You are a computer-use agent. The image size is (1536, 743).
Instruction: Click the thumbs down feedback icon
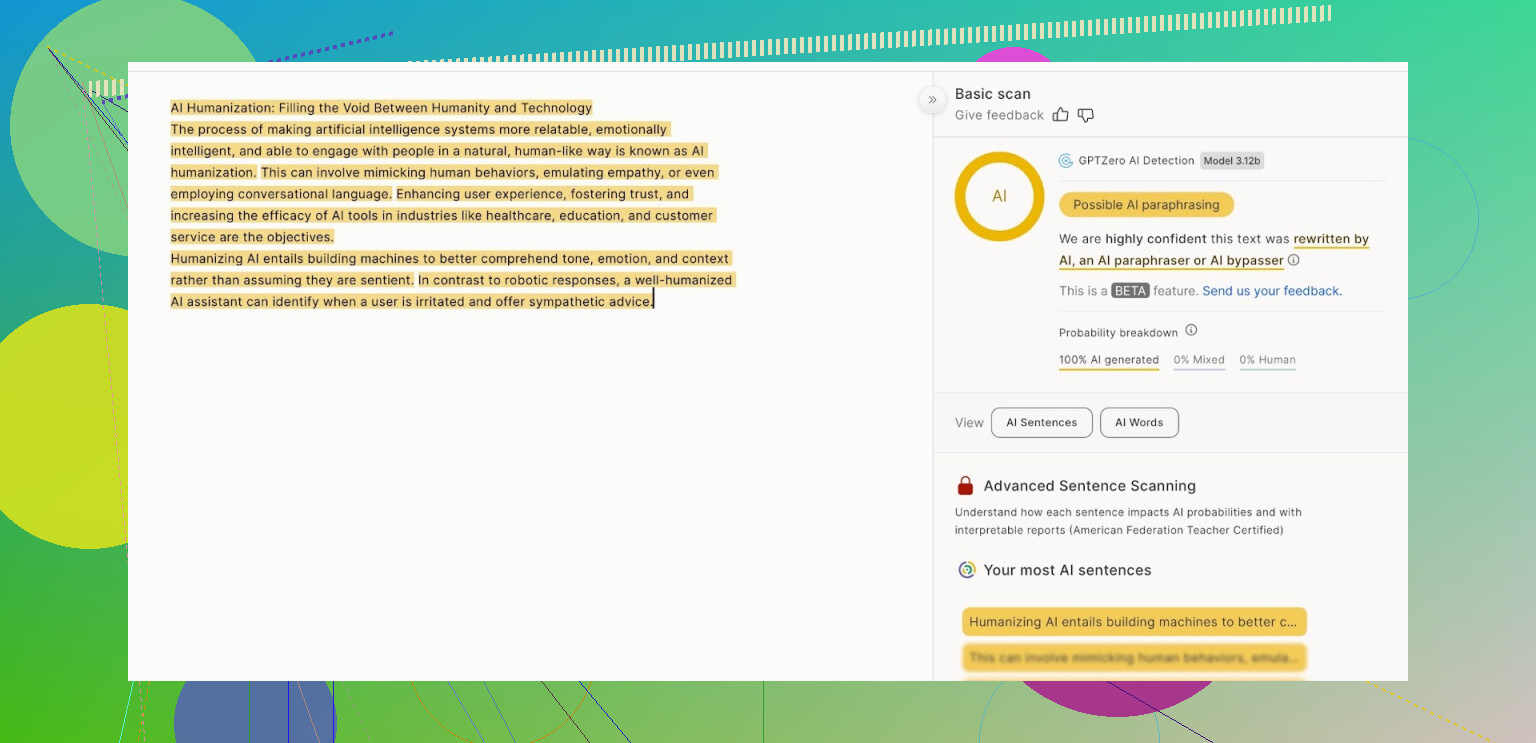point(1086,115)
